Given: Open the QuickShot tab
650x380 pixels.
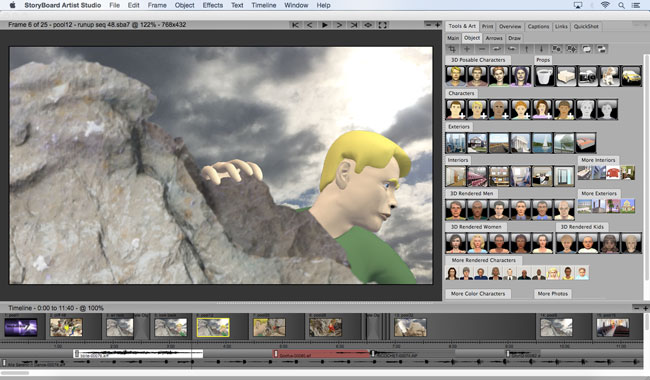Looking at the screenshot, I should point(586,27).
